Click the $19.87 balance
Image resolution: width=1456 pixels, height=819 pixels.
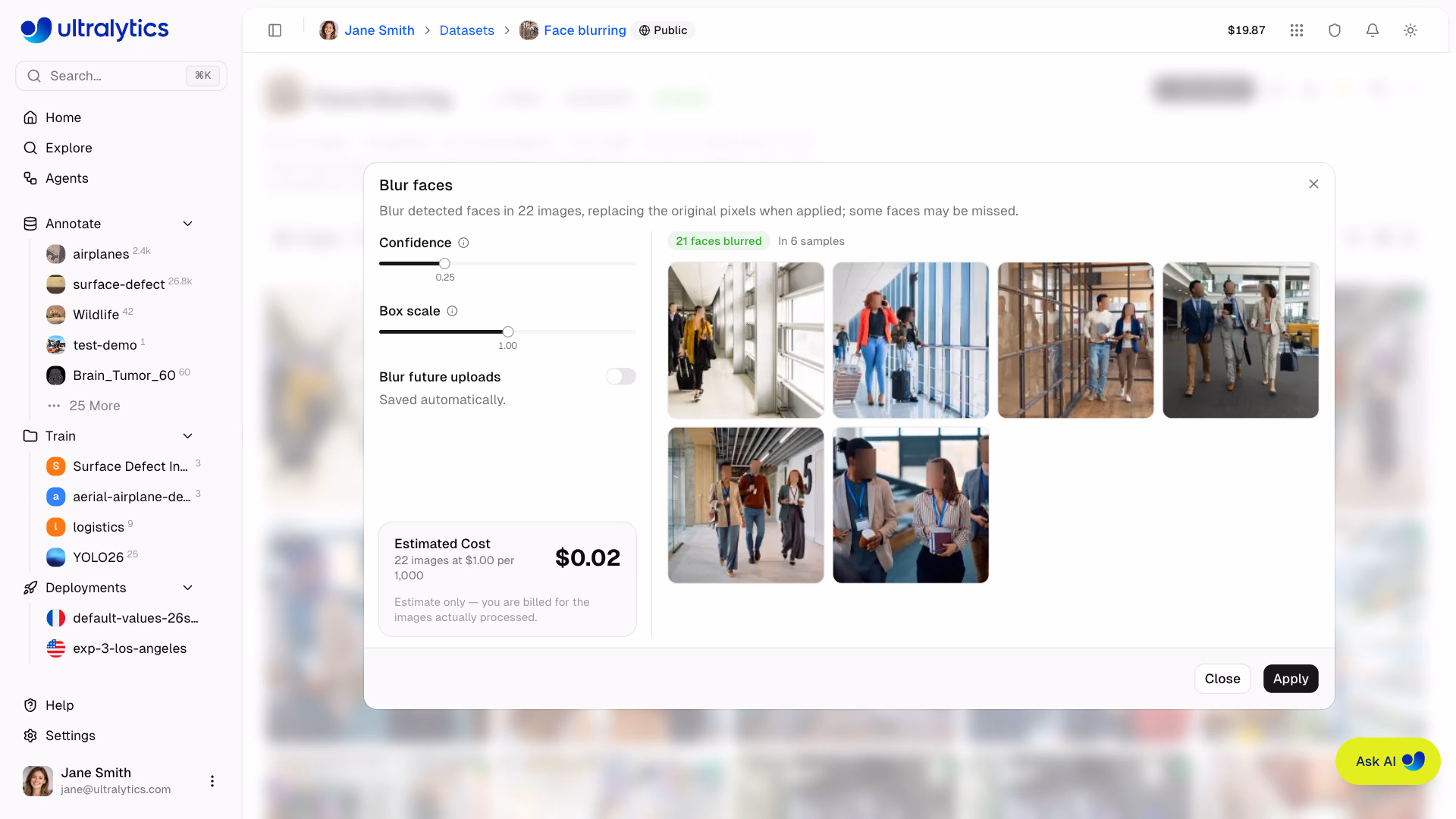coord(1246,30)
